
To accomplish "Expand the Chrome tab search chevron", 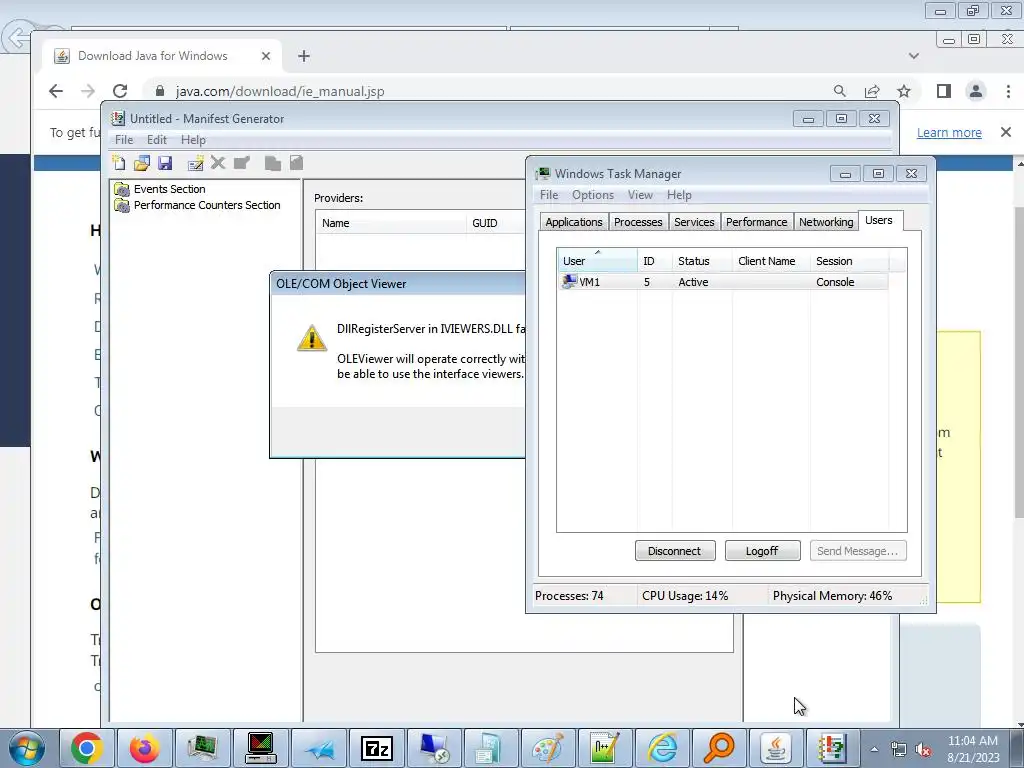I will click(x=914, y=56).
